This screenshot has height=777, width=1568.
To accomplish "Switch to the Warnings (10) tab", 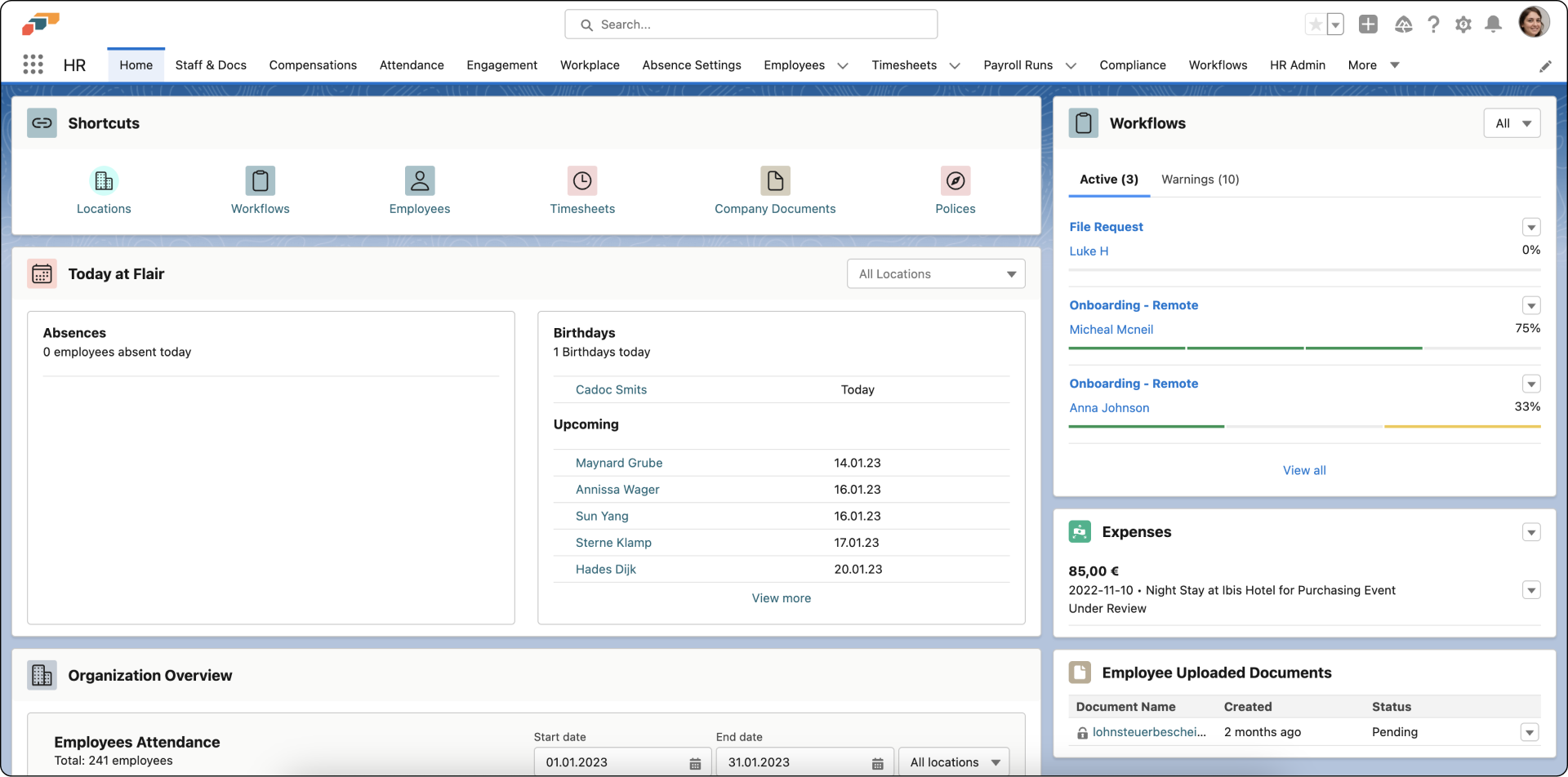I will pyautogui.click(x=1200, y=180).
